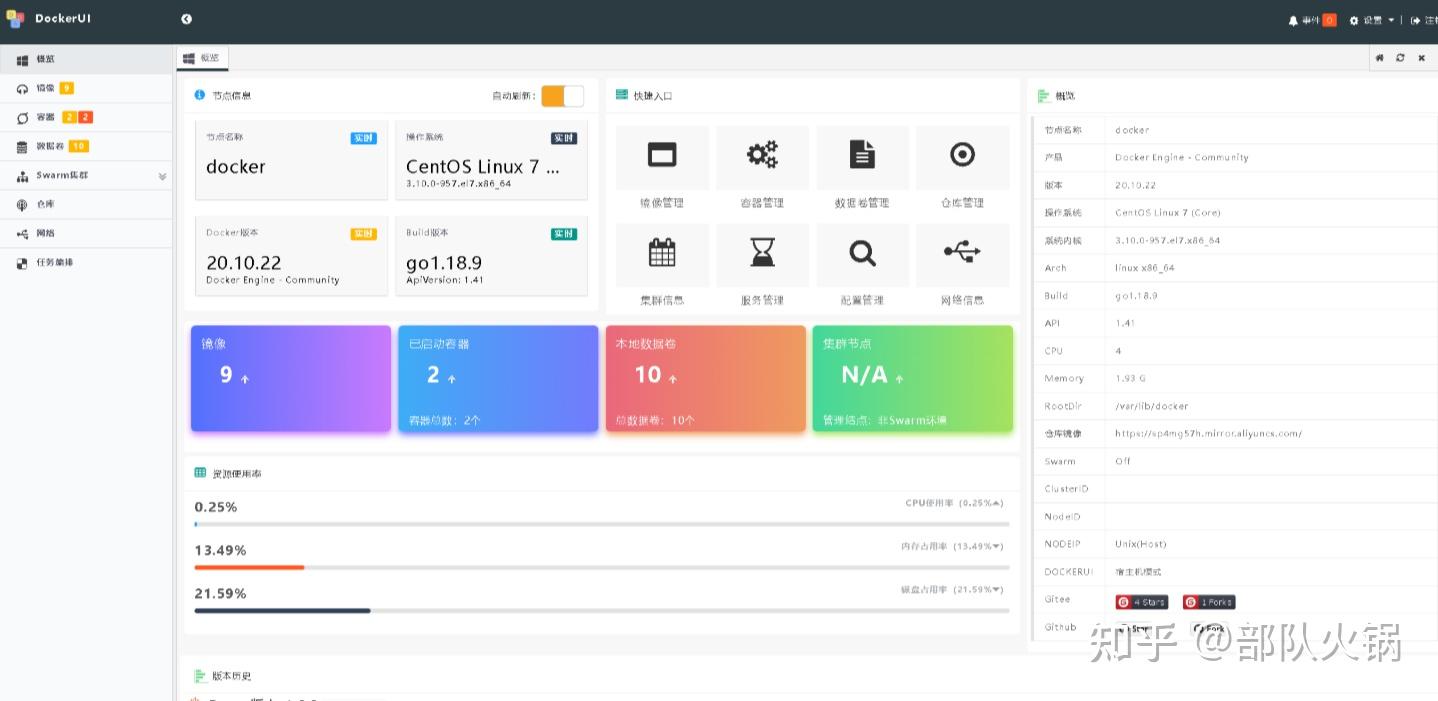Open 镜像 (Images) from the sidebar
Viewport: 1438px width, 701px height.
[45, 88]
